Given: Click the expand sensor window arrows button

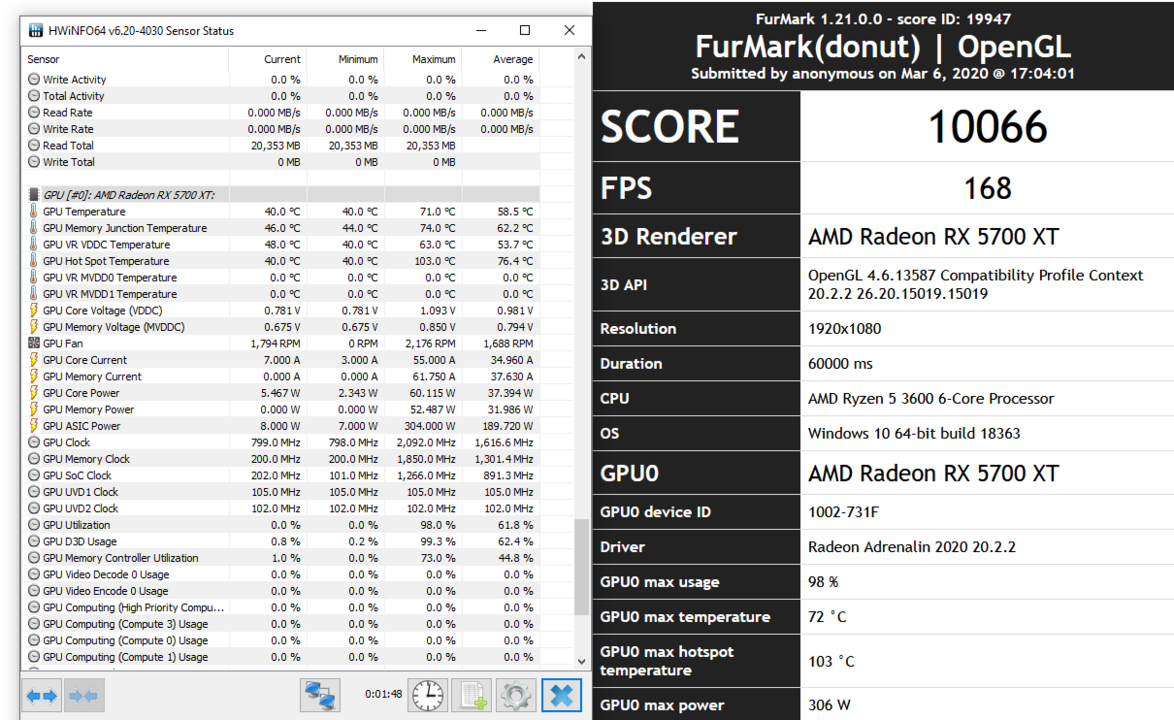Looking at the screenshot, I should click(x=41, y=696).
